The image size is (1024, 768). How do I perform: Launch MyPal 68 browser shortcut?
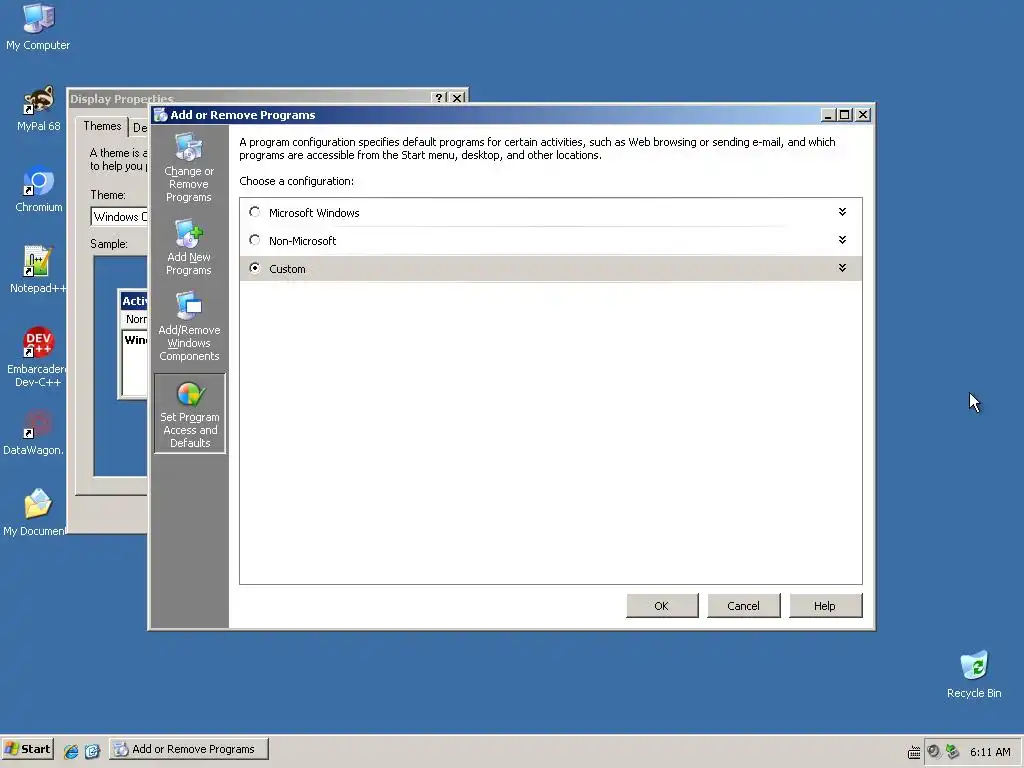pos(38,109)
